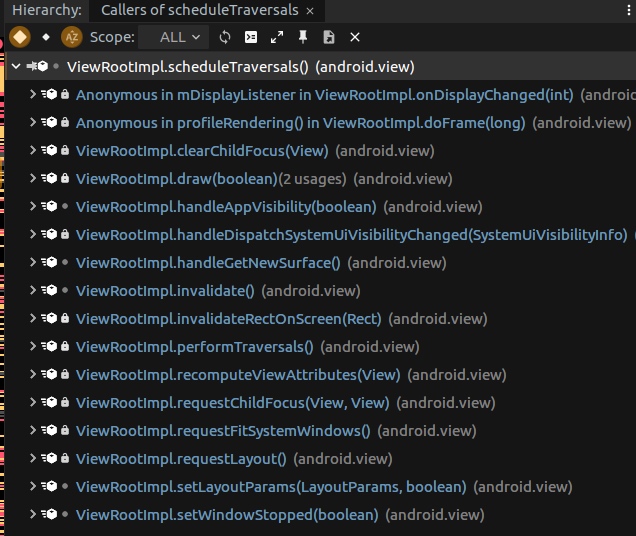
Task: Click ViewRootImpl.setWindowStopped(boolean) entry
Action: tap(227, 515)
